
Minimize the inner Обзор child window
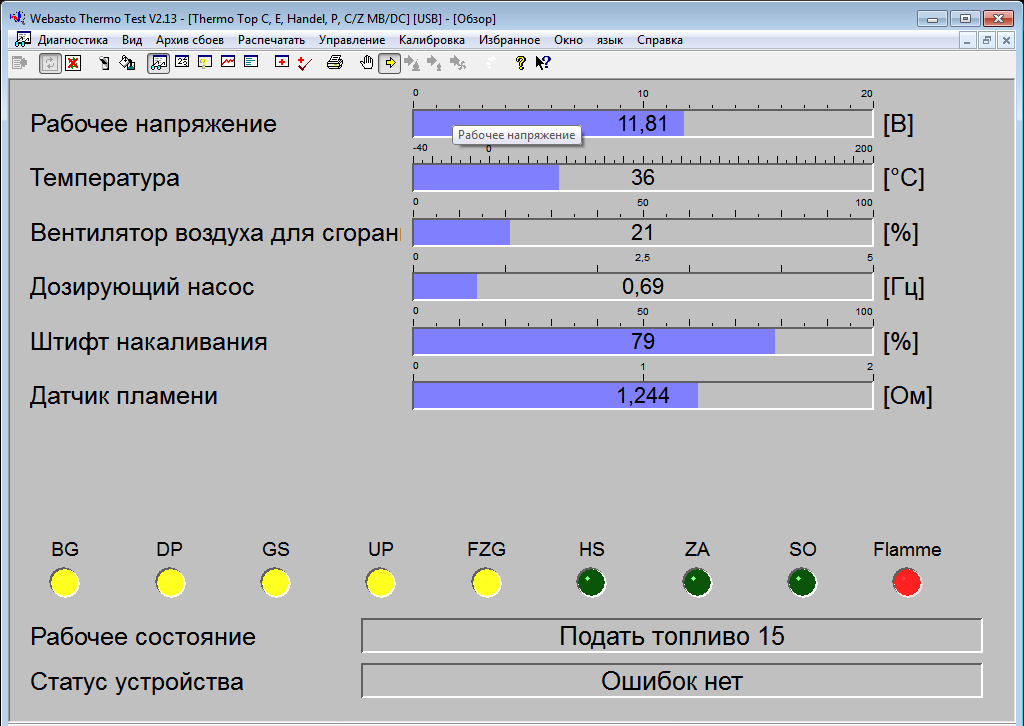(x=967, y=40)
